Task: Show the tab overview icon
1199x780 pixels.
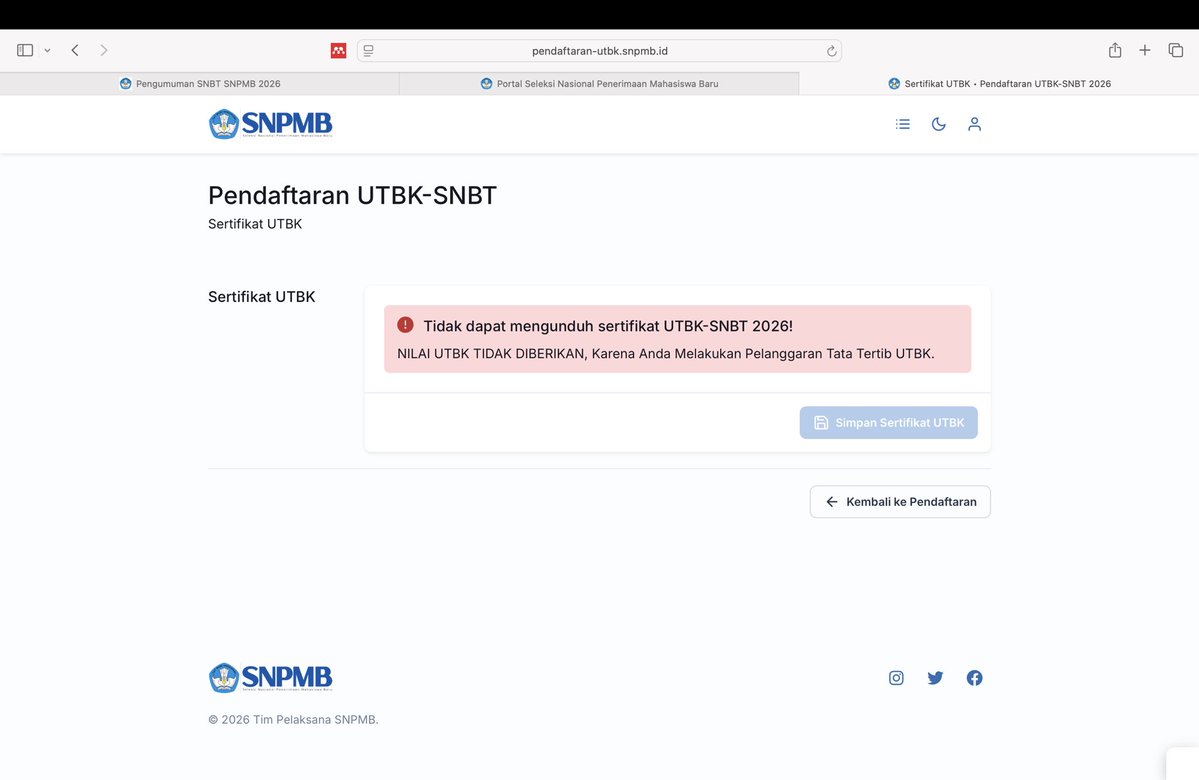Action: click(1175, 50)
